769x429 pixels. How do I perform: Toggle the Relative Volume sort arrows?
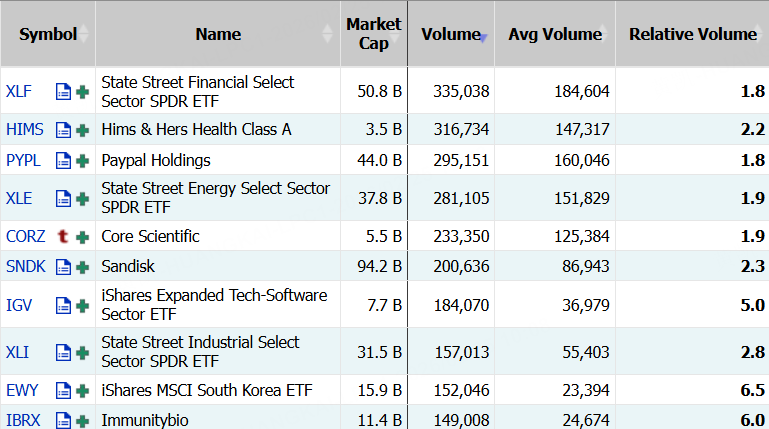coord(764,34)
